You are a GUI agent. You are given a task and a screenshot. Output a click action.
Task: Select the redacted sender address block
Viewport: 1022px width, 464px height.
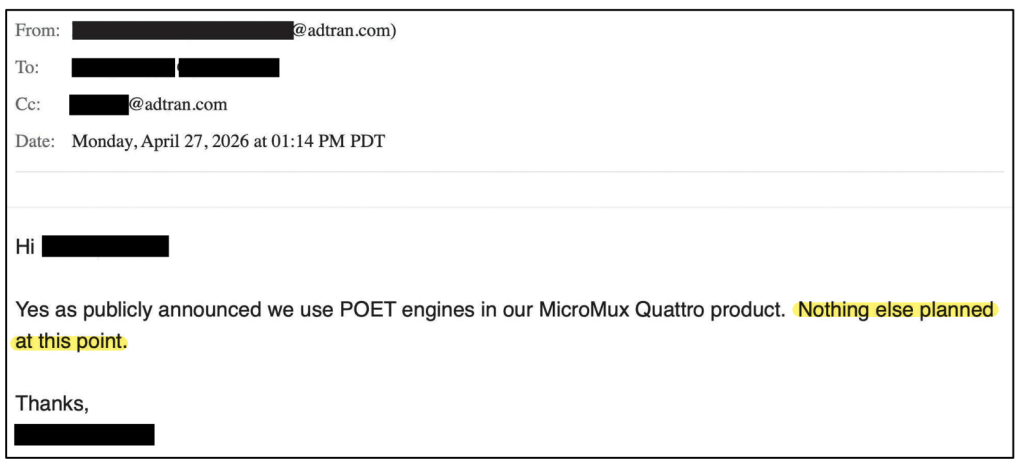pyautogui.click(x=182, y=31)
